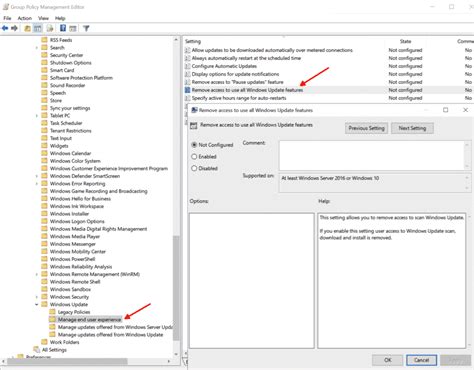Expand the Windows Remote Management (WinRM) node

tap(37, 274)
